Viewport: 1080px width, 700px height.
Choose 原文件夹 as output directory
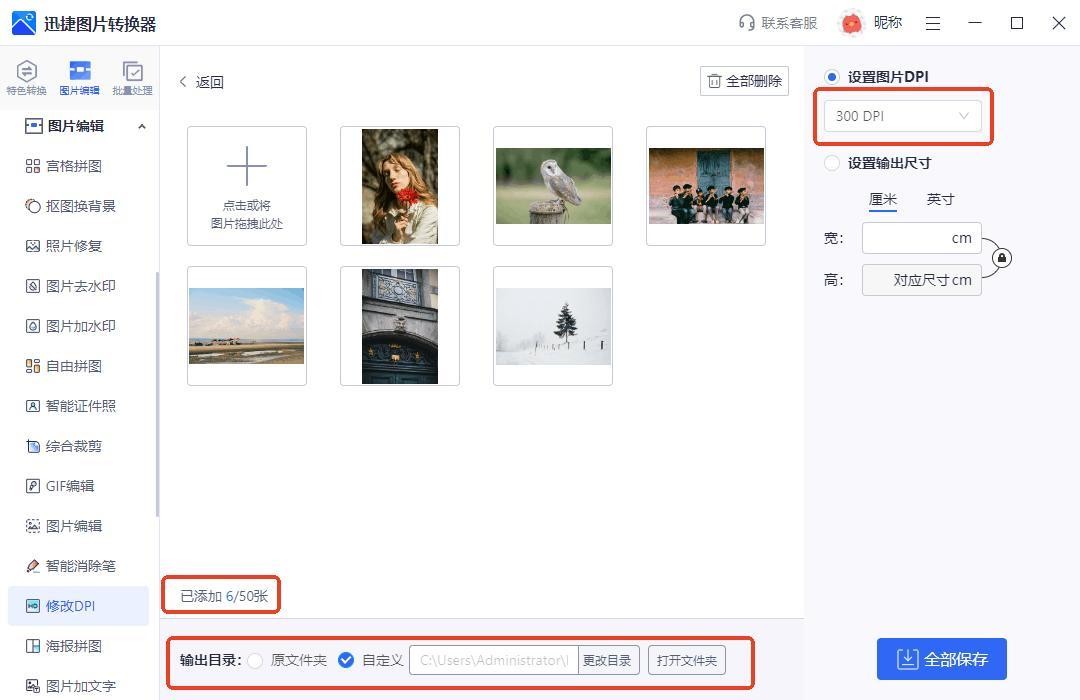click(256, 660)
